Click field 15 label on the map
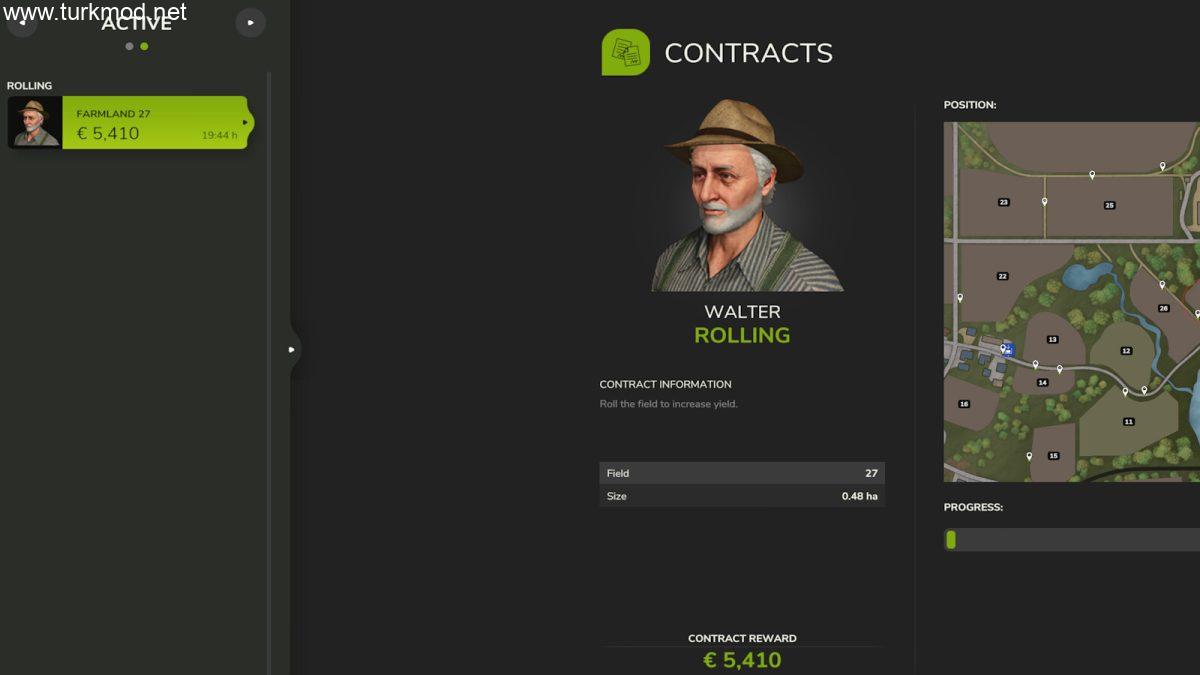 [1053, 456]
